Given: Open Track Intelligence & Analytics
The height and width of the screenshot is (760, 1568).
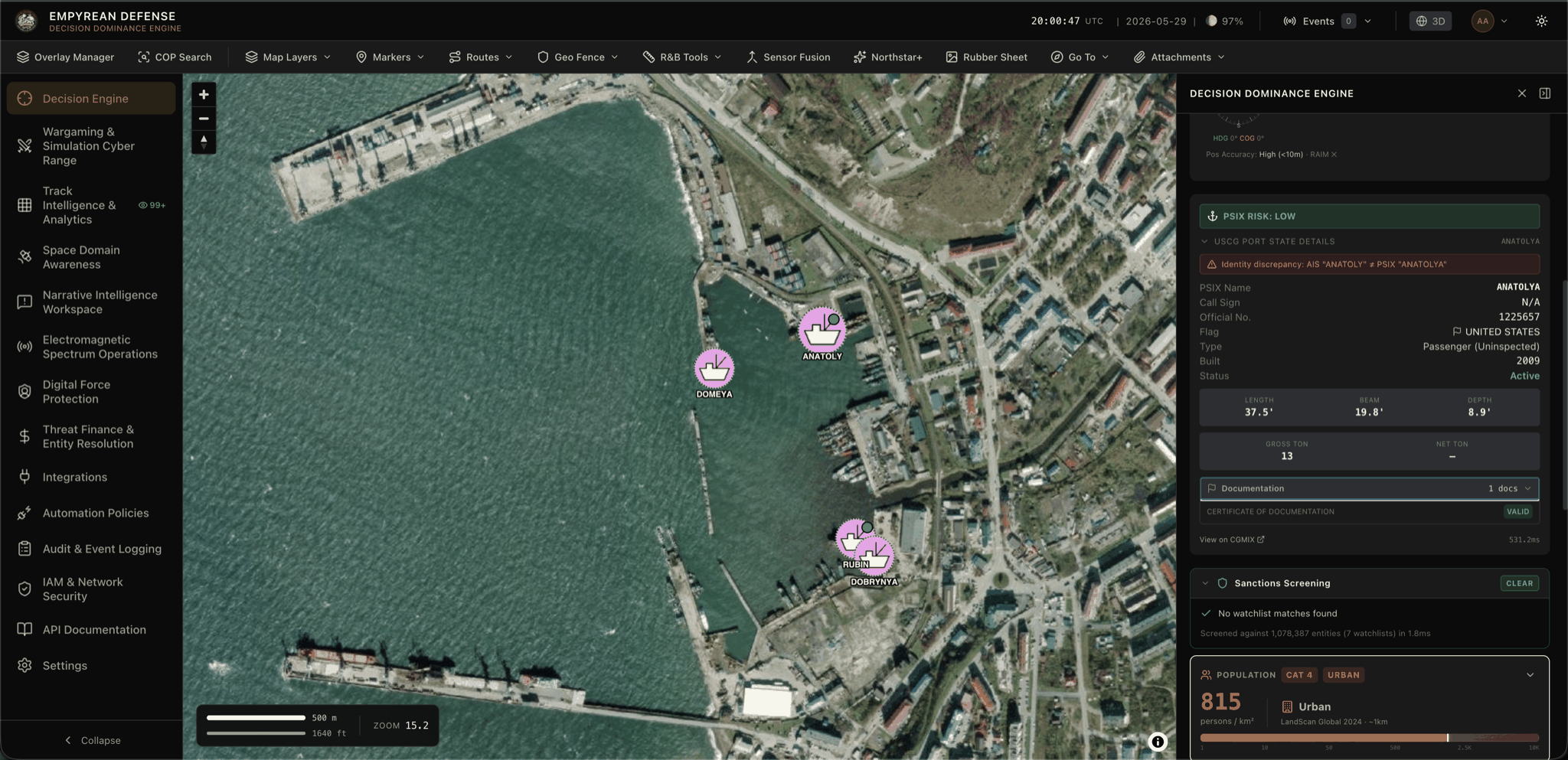Looking at the screenshot, I should click(91, 205).
